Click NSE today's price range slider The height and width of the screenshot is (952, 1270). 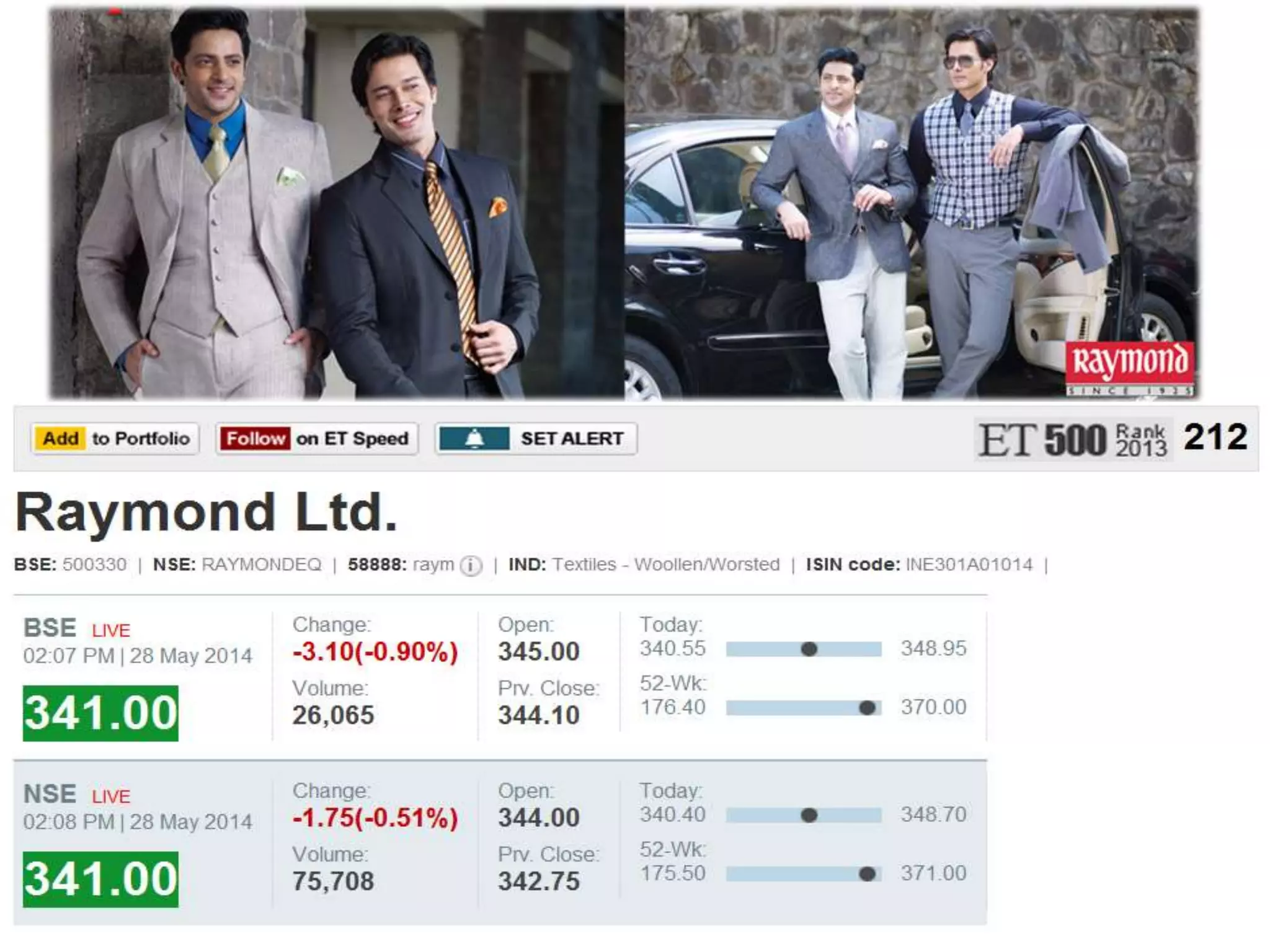(804, 815)
